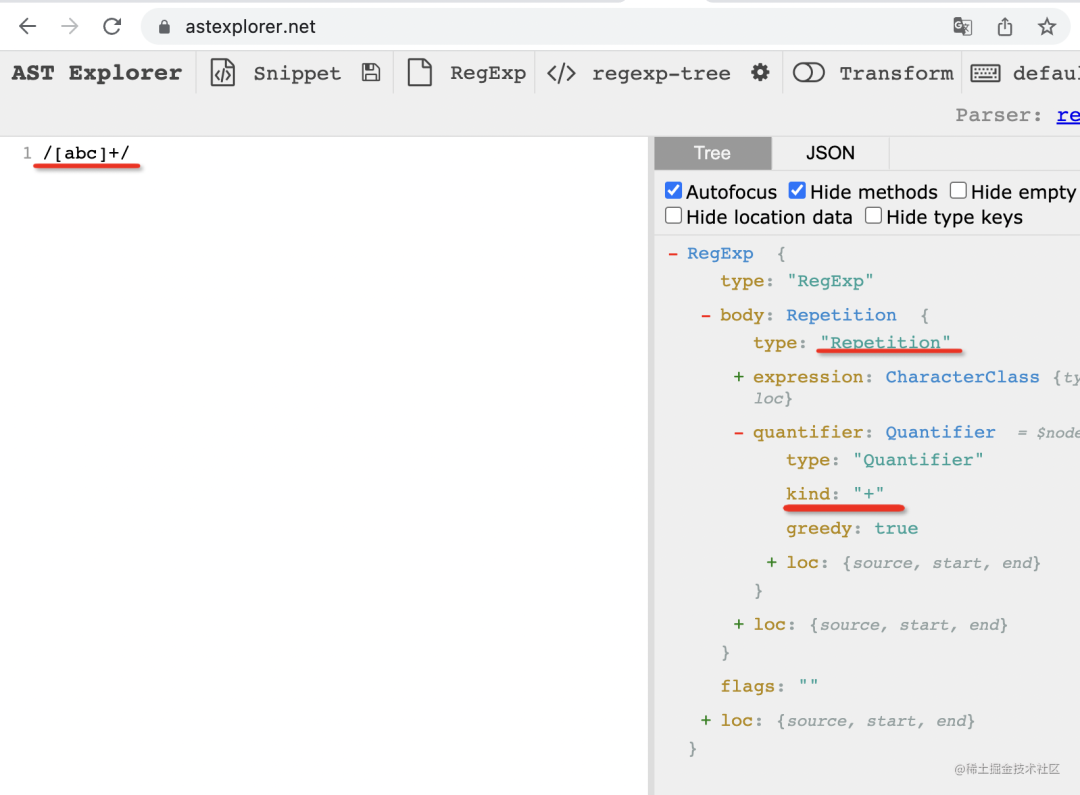Image resolution: width=1080 pixels, height=795 pixels.
Task: Open parser settings gear
Action: point(760,72)
